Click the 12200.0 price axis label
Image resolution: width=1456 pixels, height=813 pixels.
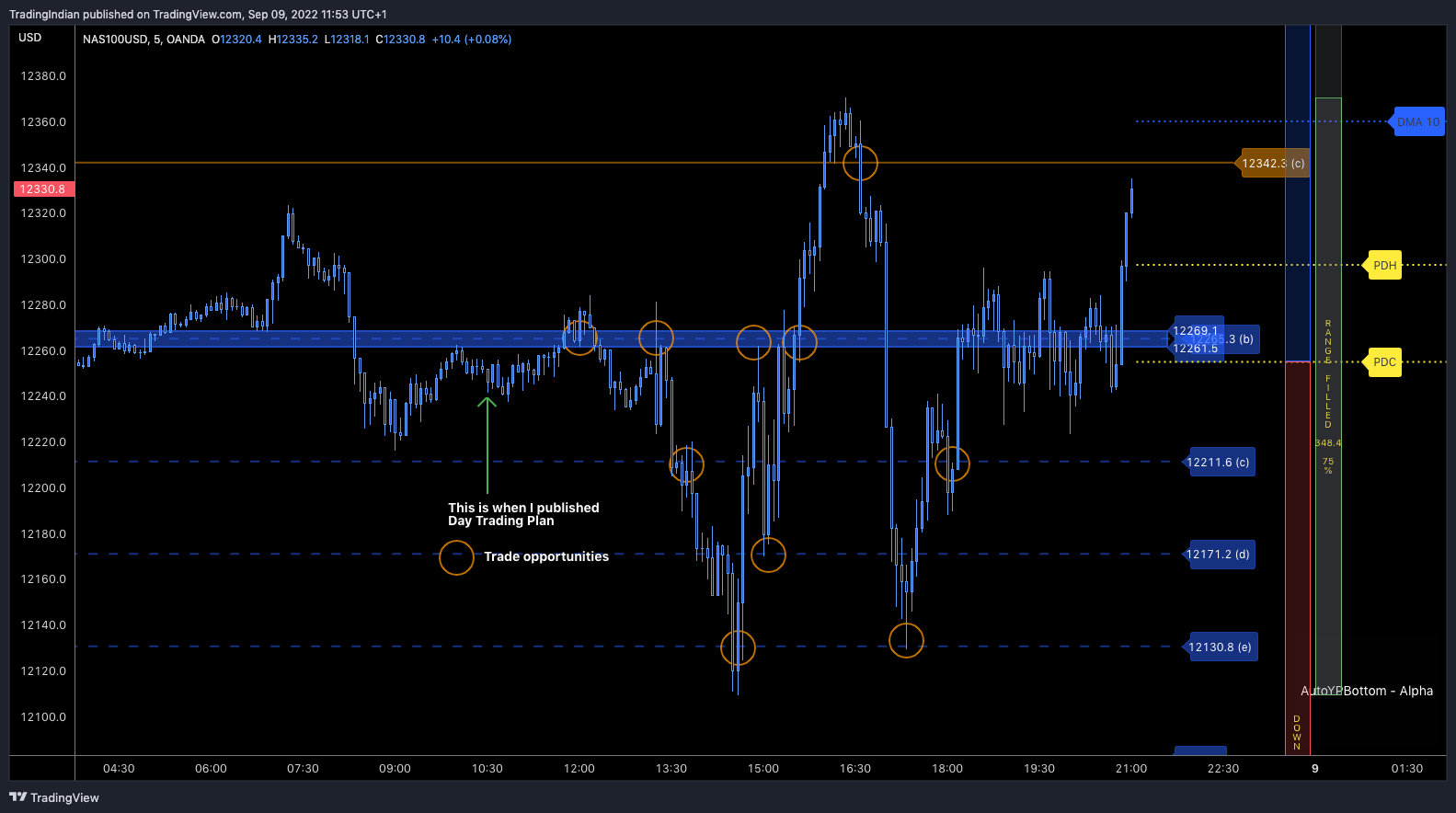[x=43, y=487]
